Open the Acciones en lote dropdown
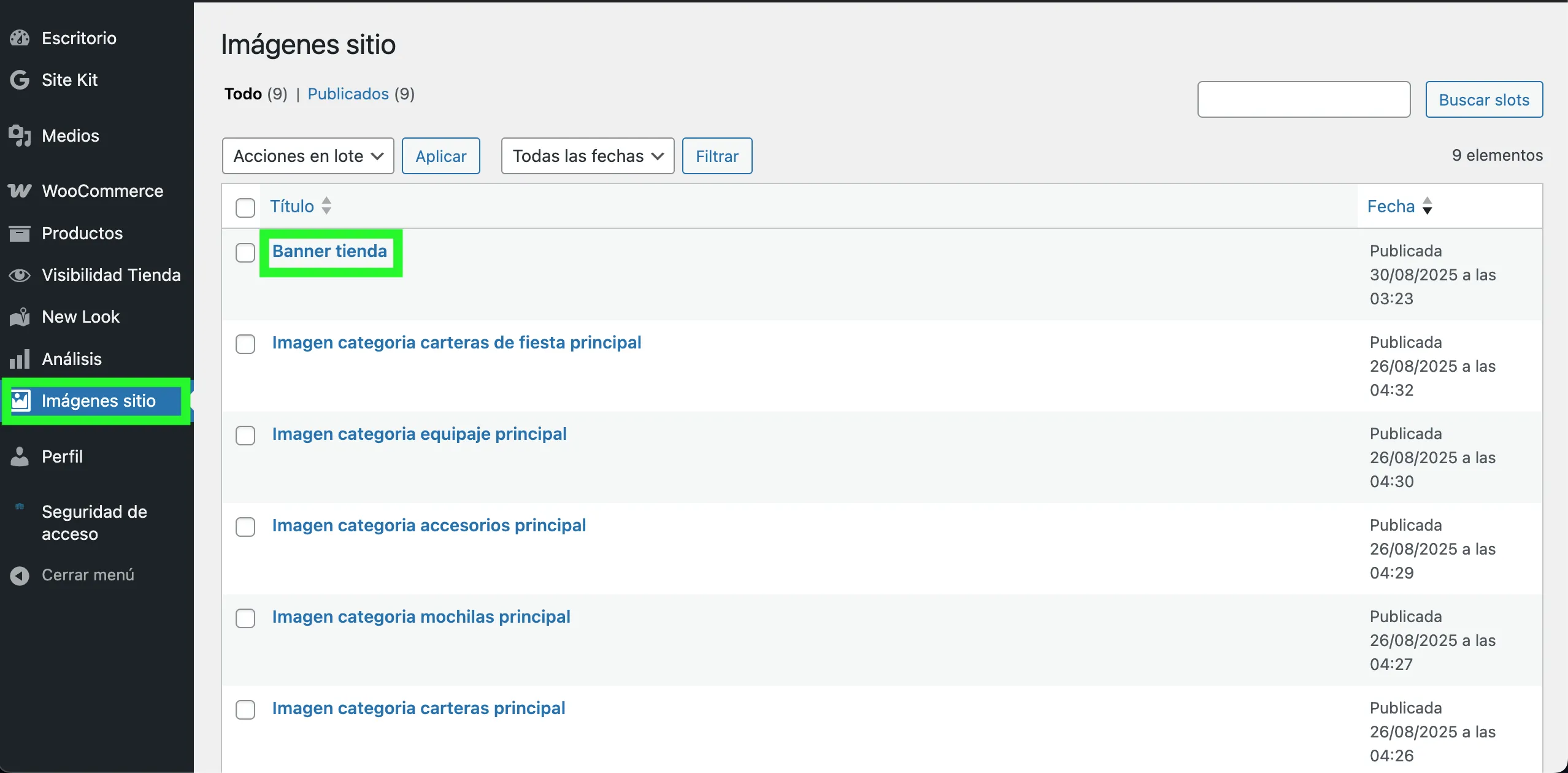This screenshot has height=773, width=1568. 308,156
